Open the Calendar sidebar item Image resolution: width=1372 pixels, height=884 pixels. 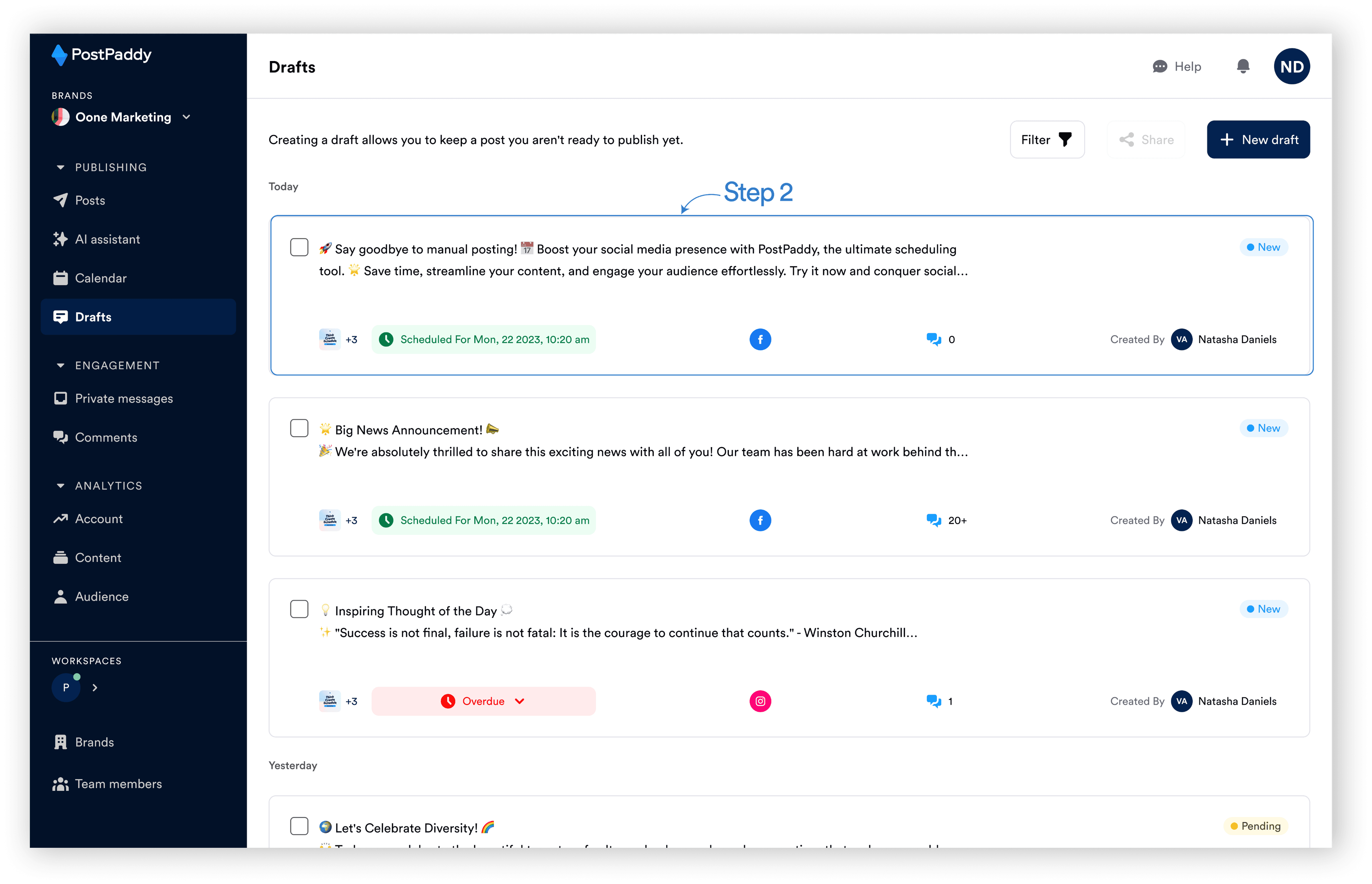[100, 278]
